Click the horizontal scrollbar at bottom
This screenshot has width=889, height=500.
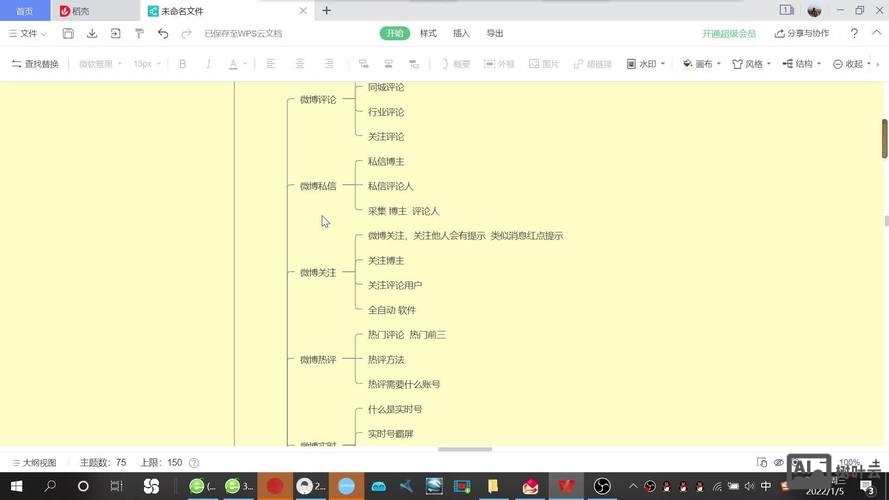(465, 449)
